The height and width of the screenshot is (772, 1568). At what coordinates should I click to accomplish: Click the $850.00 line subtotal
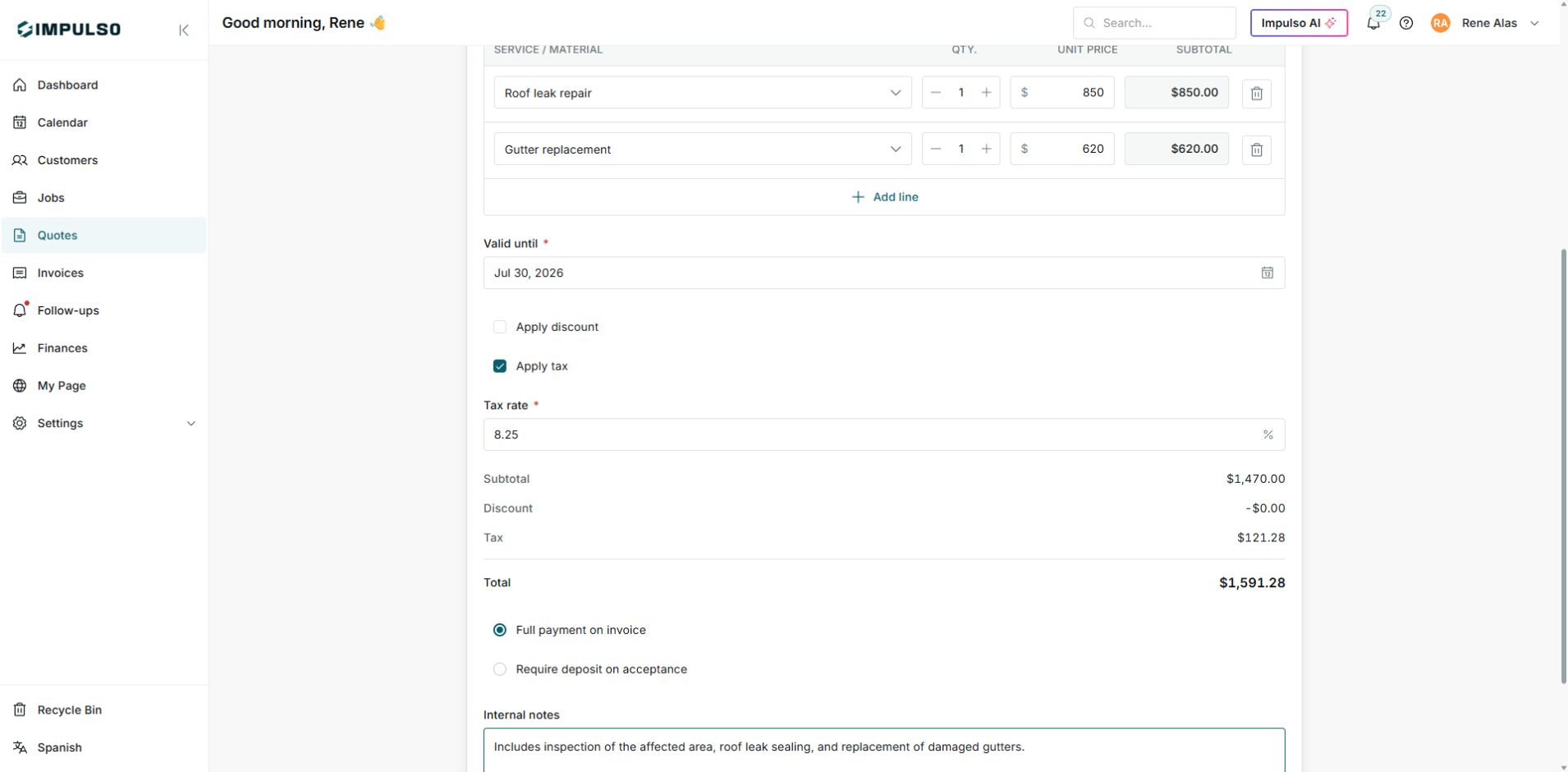point(1176,92)
